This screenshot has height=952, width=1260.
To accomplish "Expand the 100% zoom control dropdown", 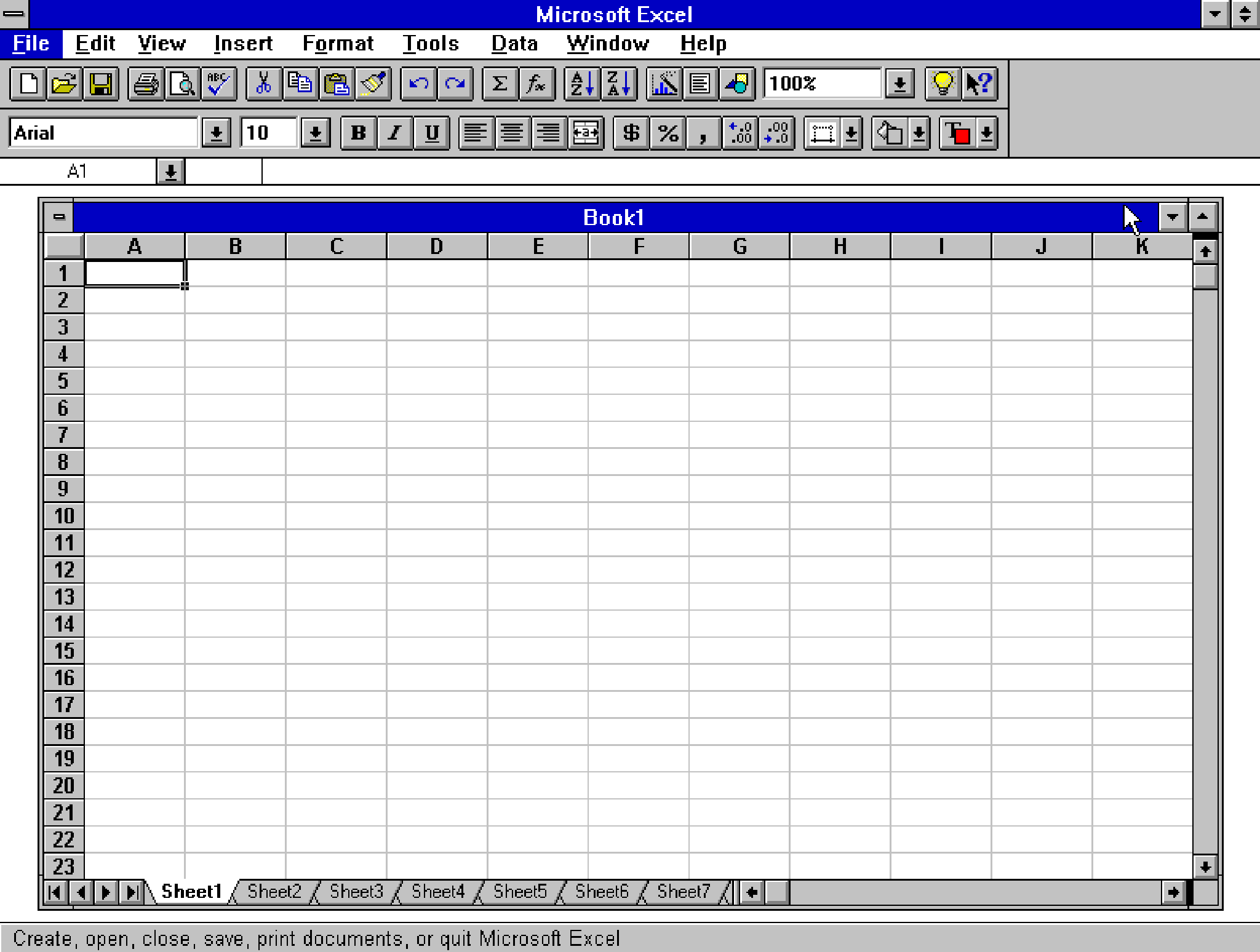I will [899, 84].
